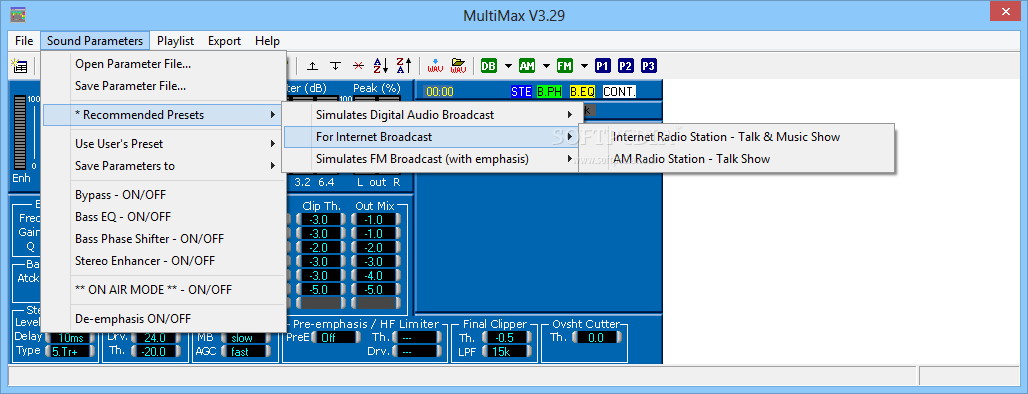Click the Th. value -20.0
The height and width of the screenshot is (394, 1028).
(157, 352)
